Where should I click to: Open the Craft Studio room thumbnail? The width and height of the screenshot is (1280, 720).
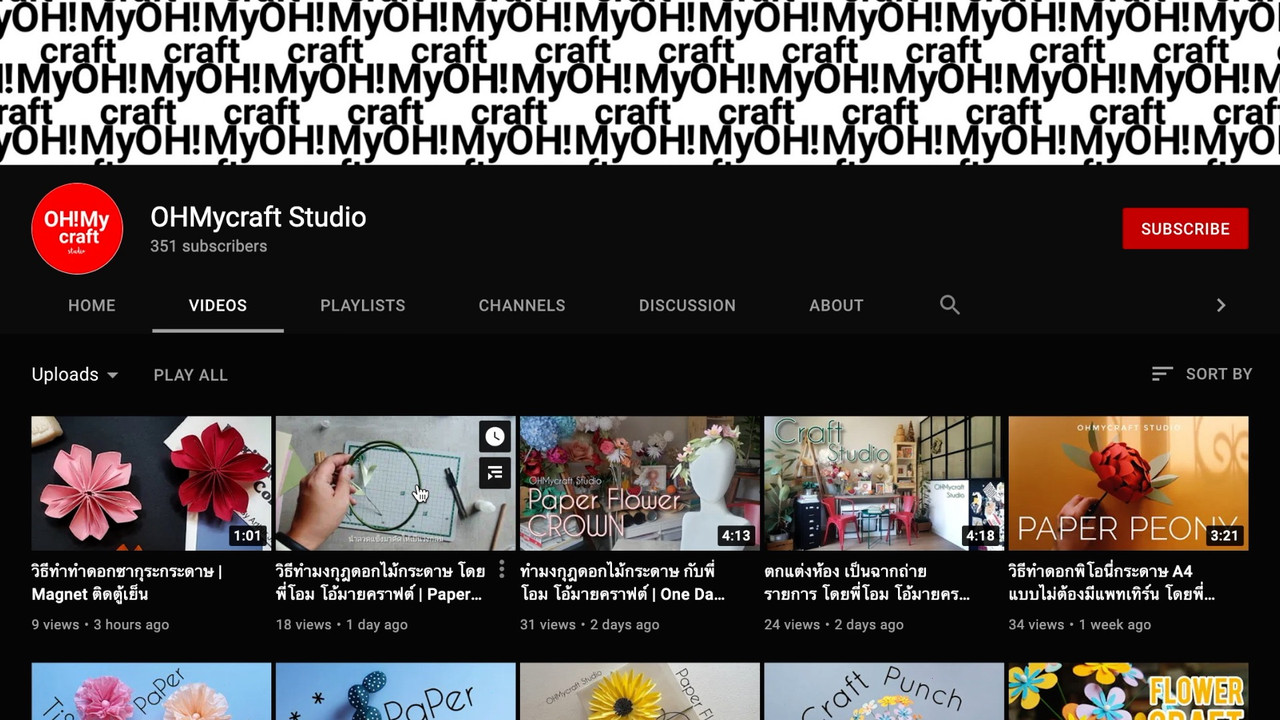pos(884,483)
